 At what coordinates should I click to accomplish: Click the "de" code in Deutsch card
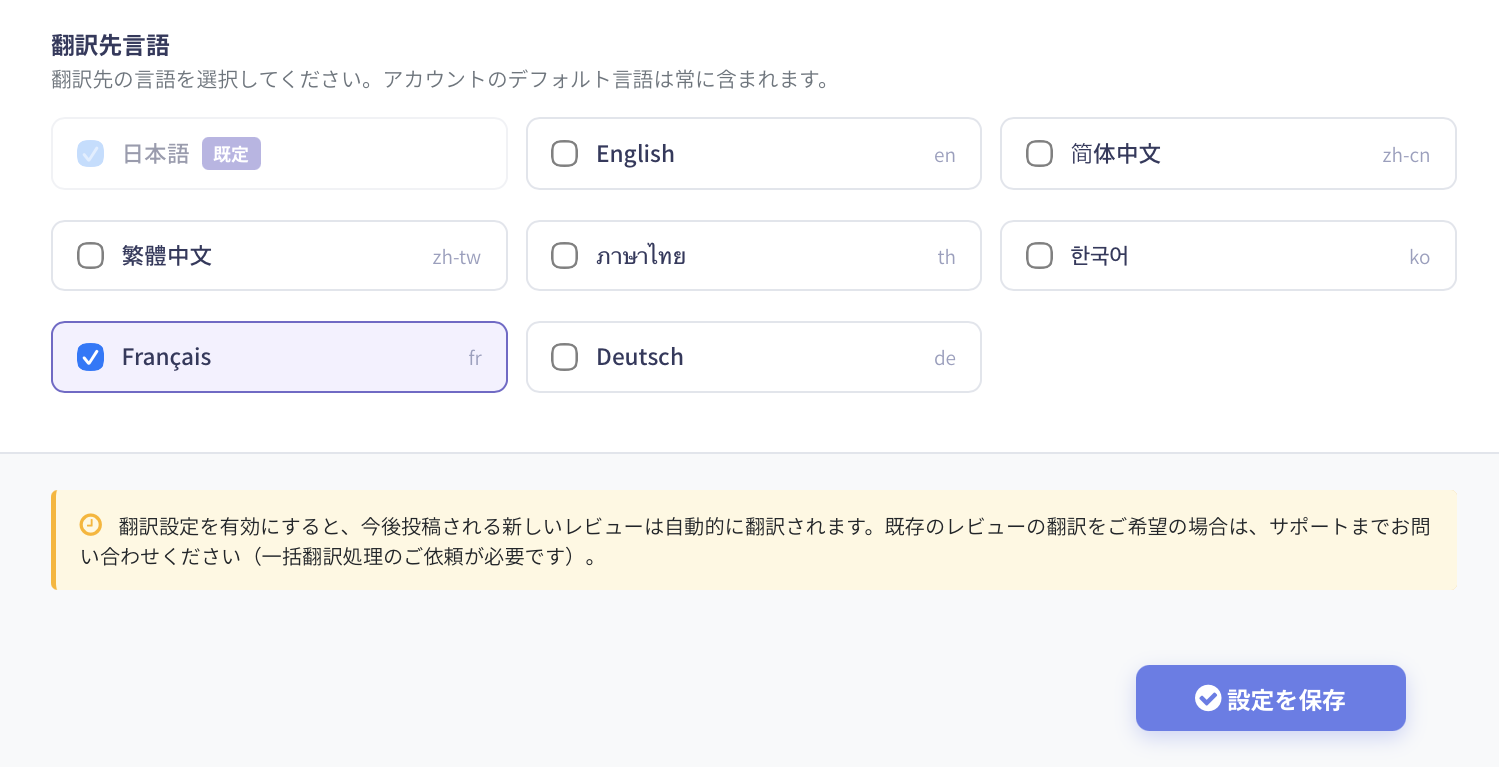(x=944, y=358)
